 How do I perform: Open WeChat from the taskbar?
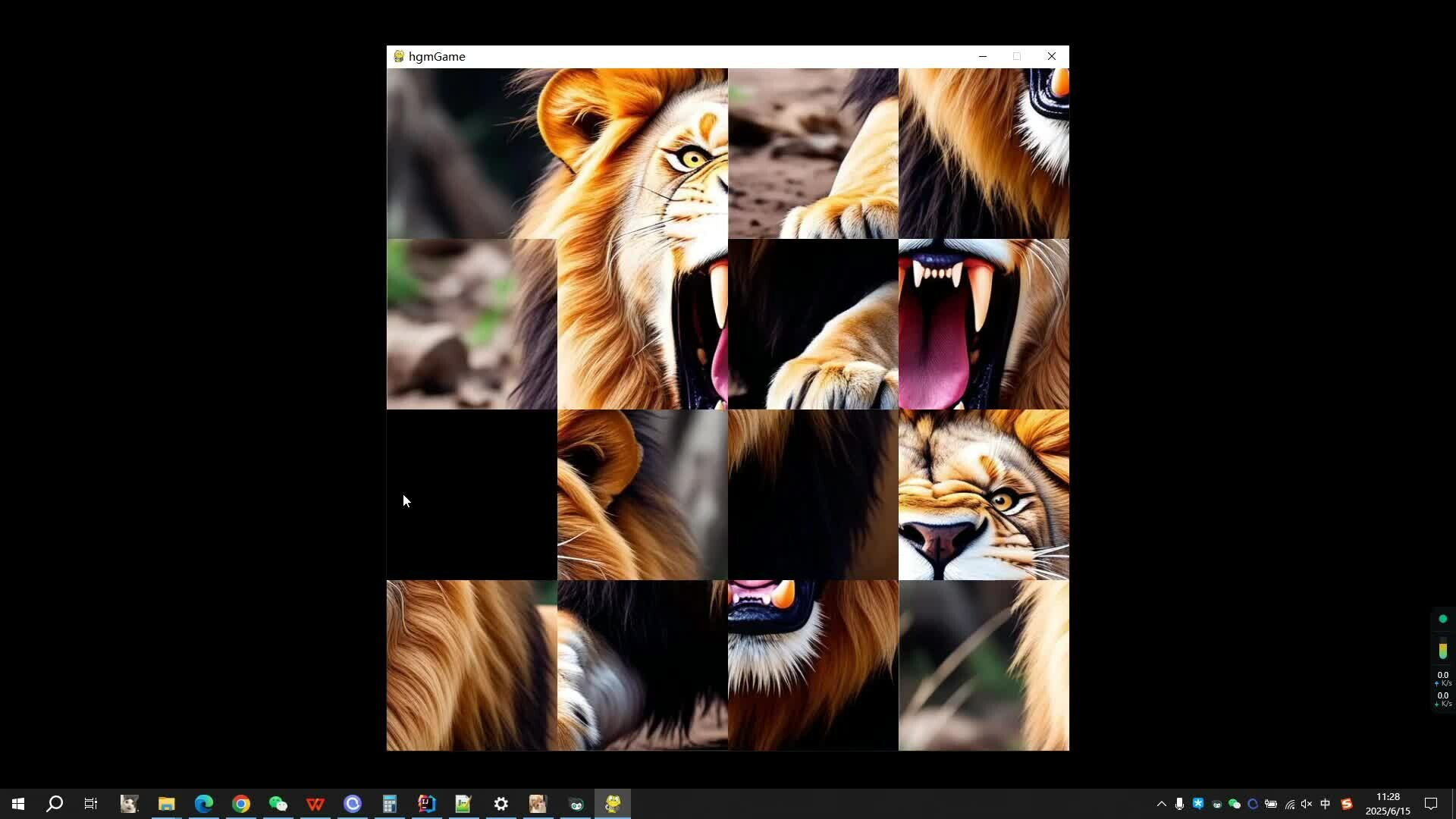coord(278,804)
